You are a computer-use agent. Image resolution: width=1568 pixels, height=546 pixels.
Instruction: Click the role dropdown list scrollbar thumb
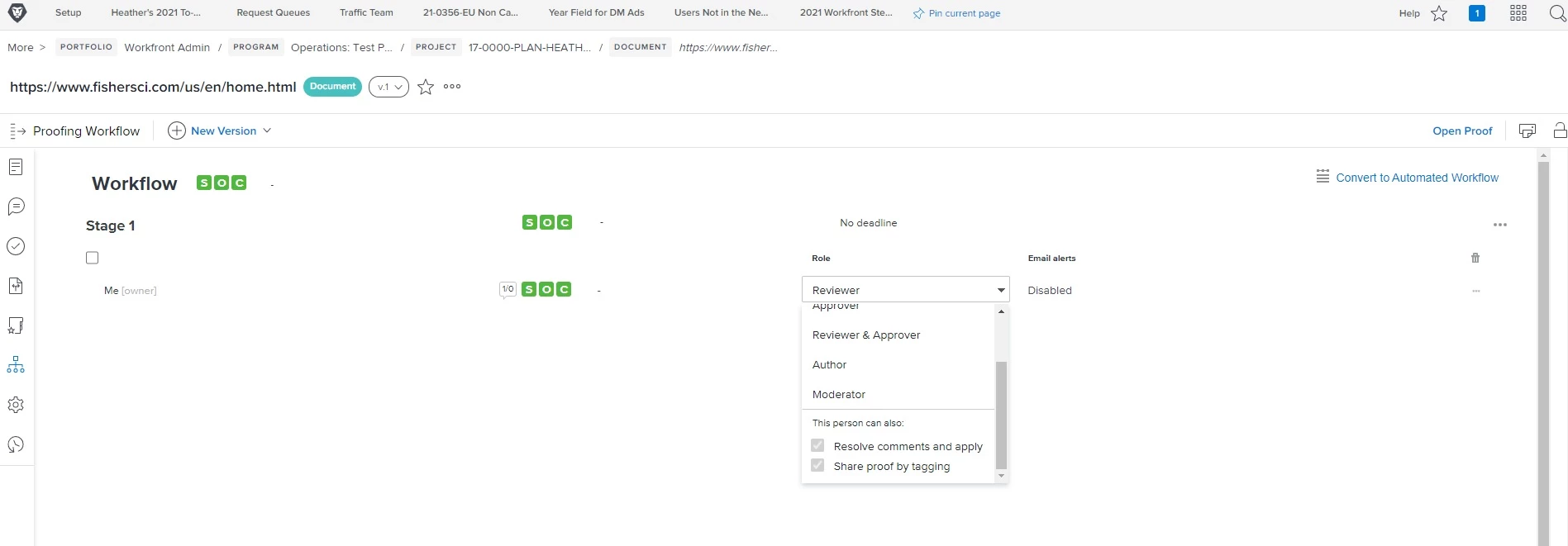[1001, 415]
